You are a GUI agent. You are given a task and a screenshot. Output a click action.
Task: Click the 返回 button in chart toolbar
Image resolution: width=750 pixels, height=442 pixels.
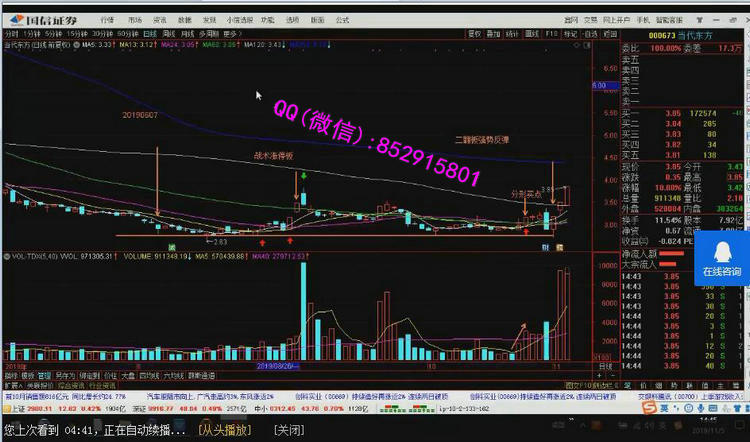point(607,33)
